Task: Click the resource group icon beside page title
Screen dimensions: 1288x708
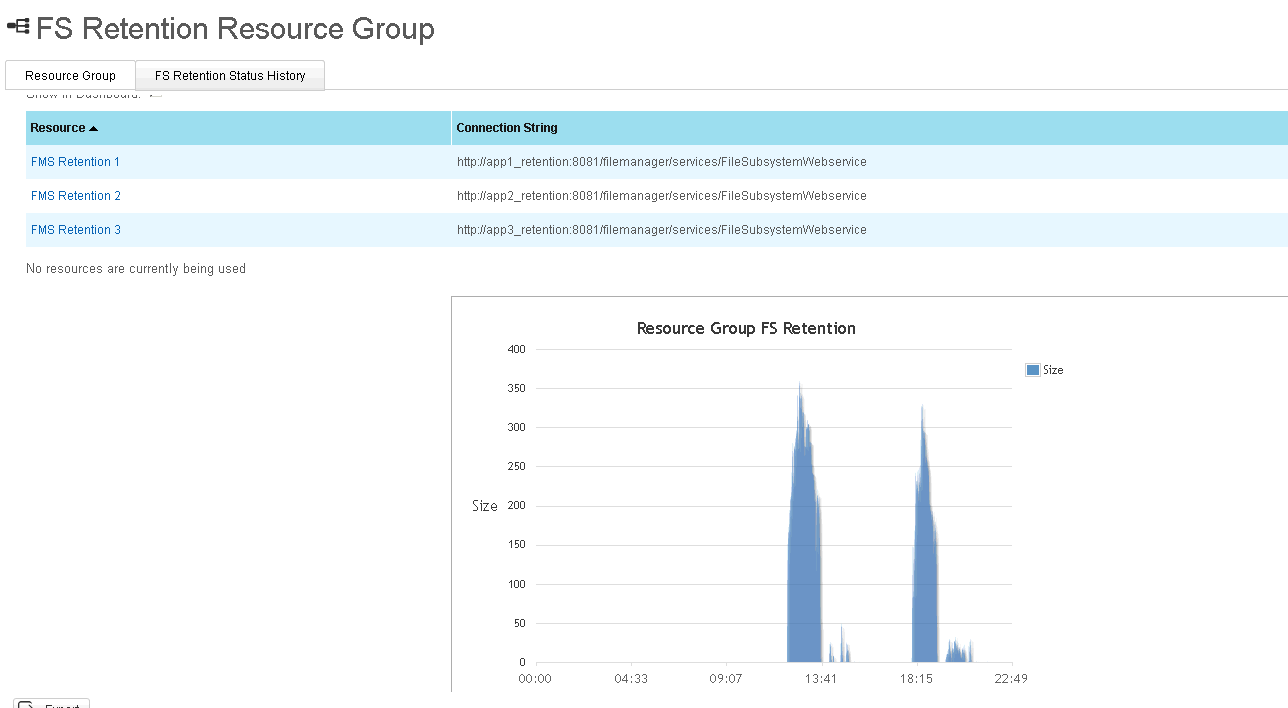Action: [18, 27]
